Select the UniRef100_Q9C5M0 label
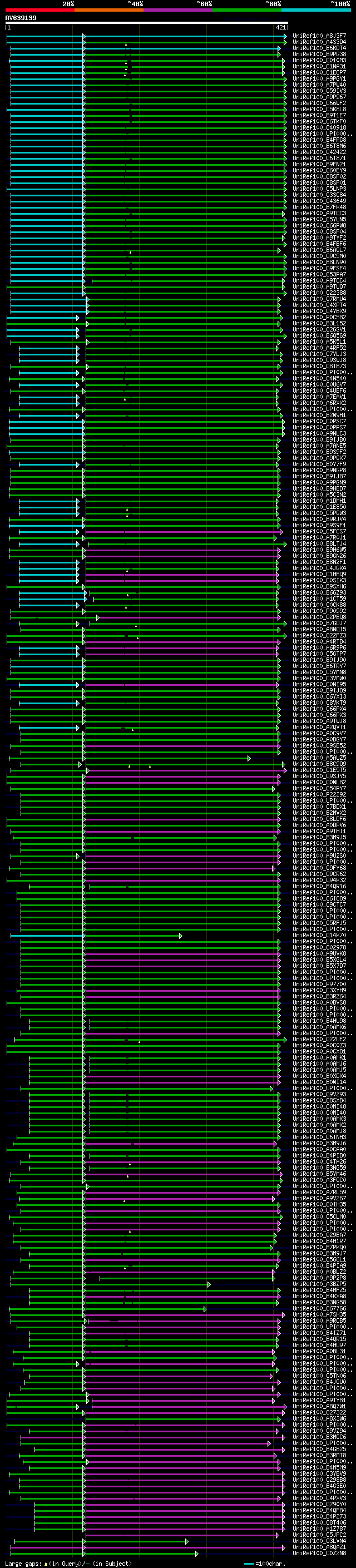Viewport: 356px width, 1568px height. click(319, 256)
